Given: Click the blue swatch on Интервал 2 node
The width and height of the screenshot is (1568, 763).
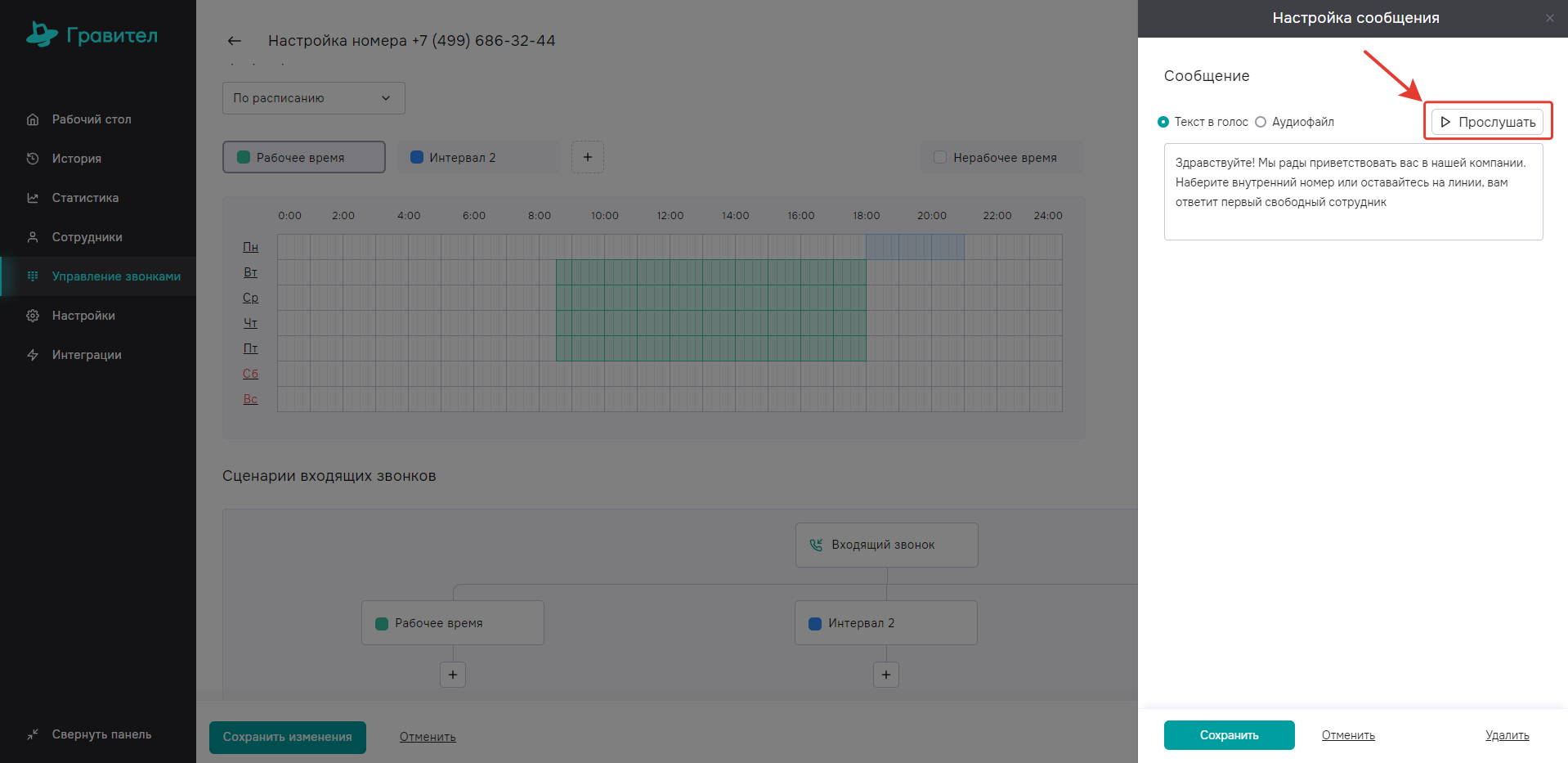Looking at the screenshot, I should click(x=814, y=623).
